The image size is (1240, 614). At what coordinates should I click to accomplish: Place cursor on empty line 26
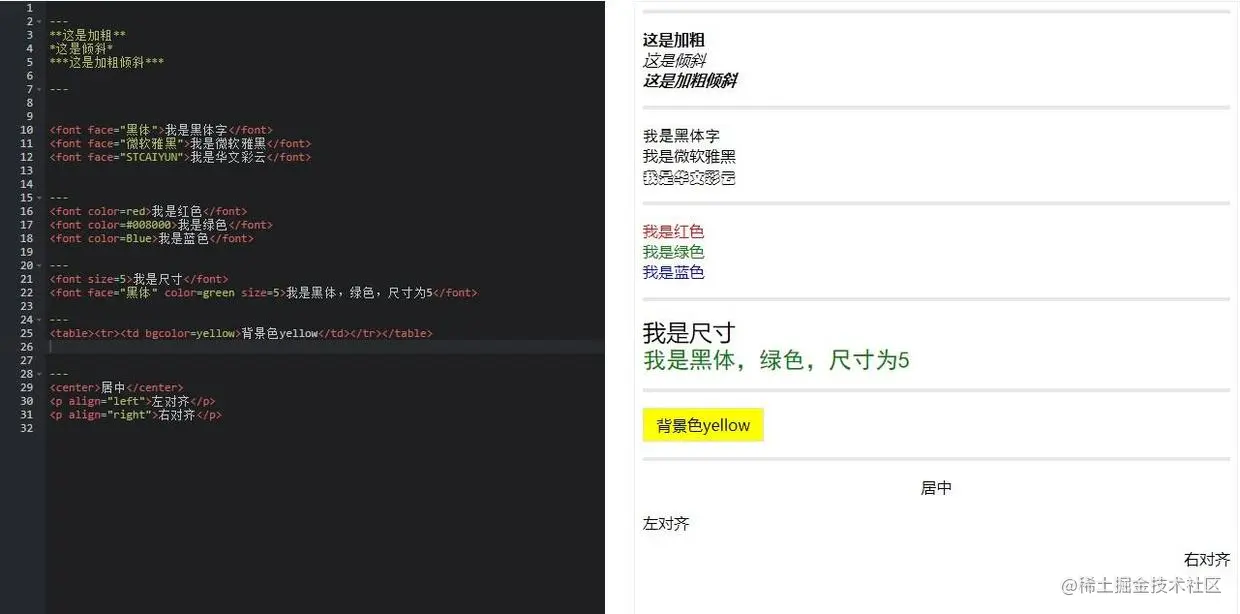click(x=325, y=347)
